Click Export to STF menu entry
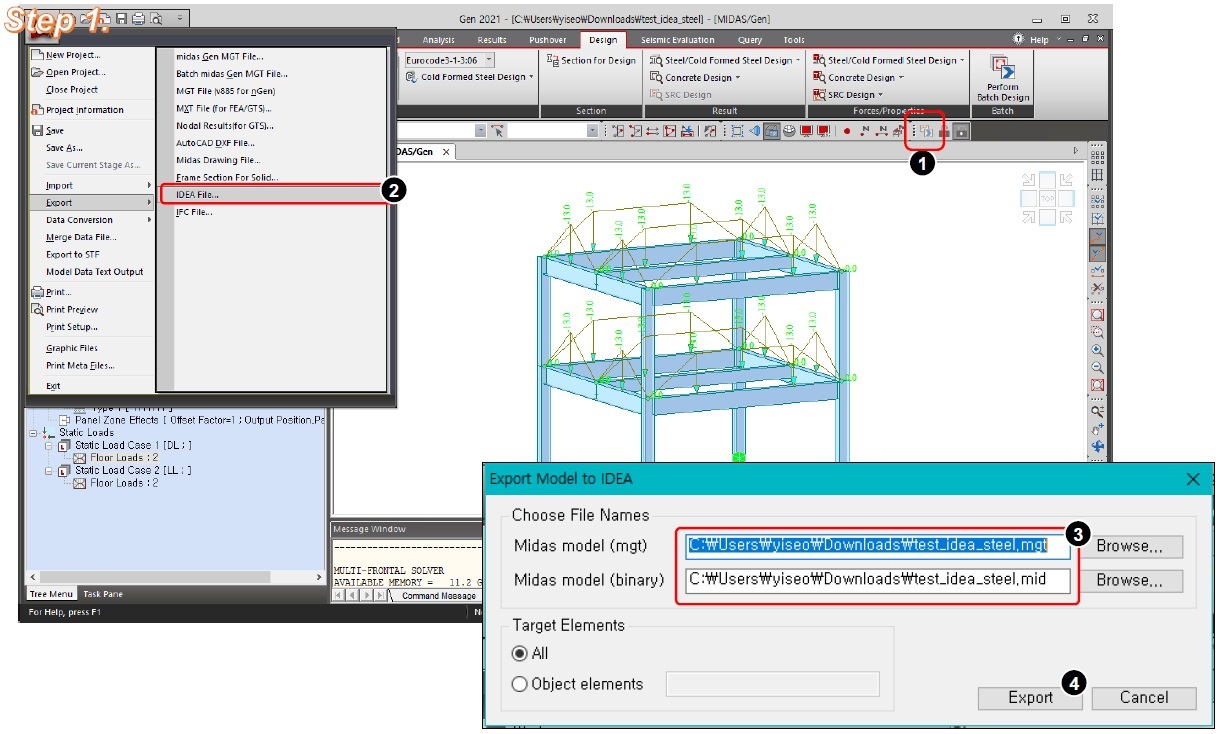 (x=72, y=254)
